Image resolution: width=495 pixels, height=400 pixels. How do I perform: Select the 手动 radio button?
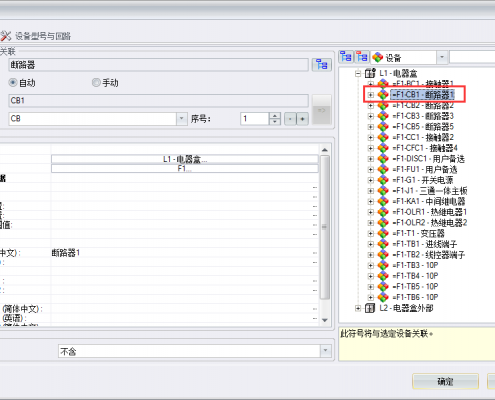(96, 82)
